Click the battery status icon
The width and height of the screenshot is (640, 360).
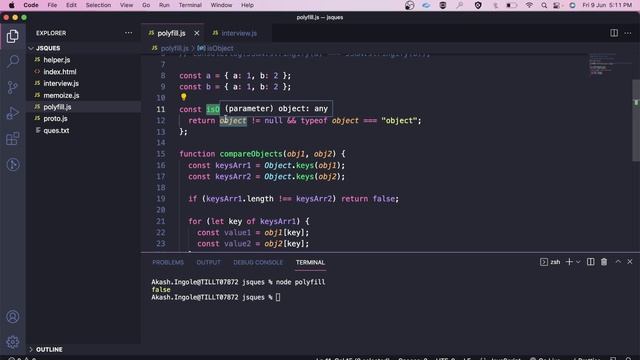(511, 5)
